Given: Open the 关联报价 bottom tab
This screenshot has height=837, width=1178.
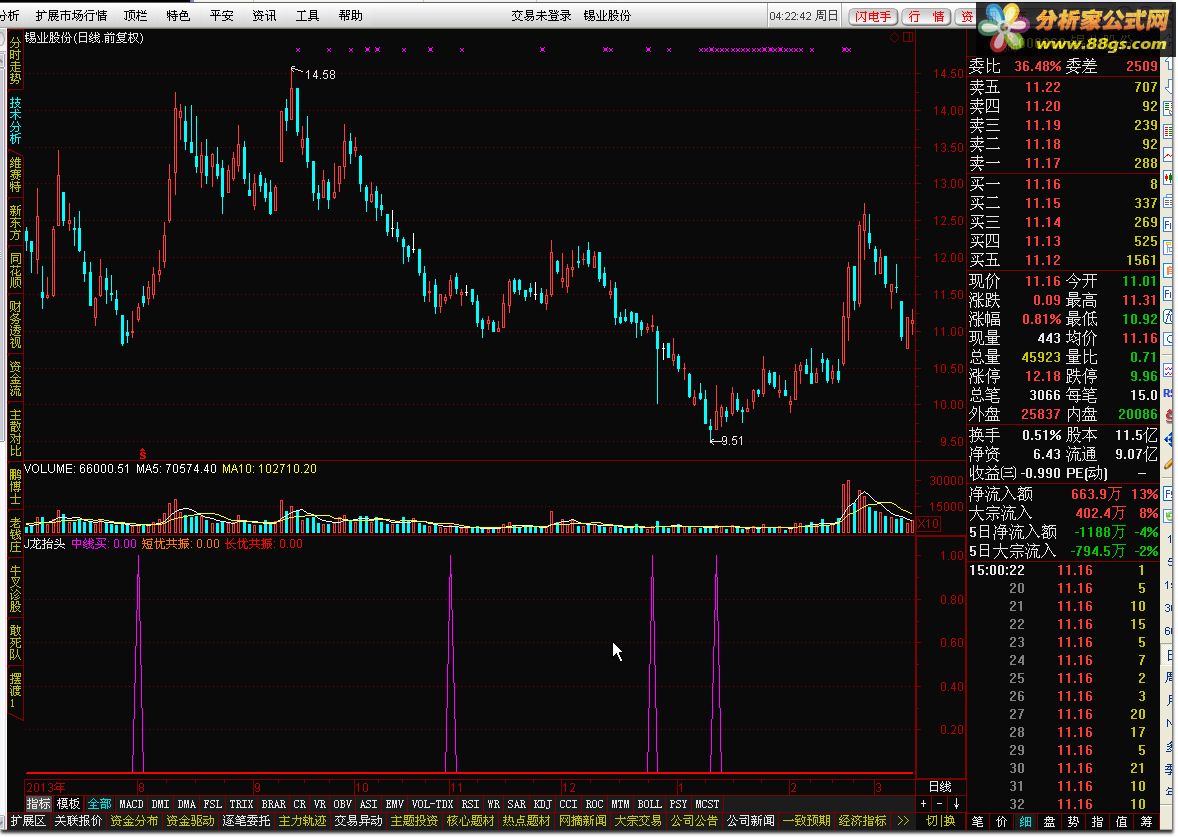Looking at the screenshot, I should [x=78, y=820].
